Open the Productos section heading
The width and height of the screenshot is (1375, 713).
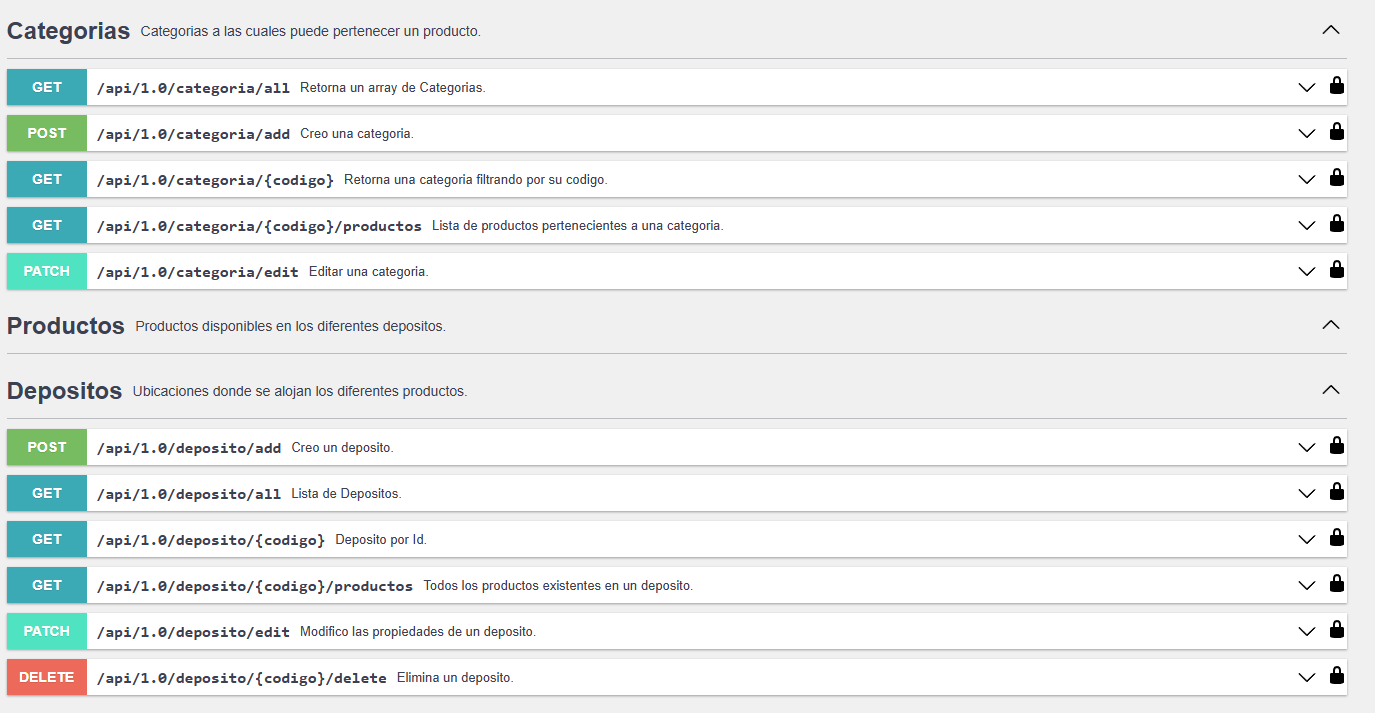(x=66, y=326)
